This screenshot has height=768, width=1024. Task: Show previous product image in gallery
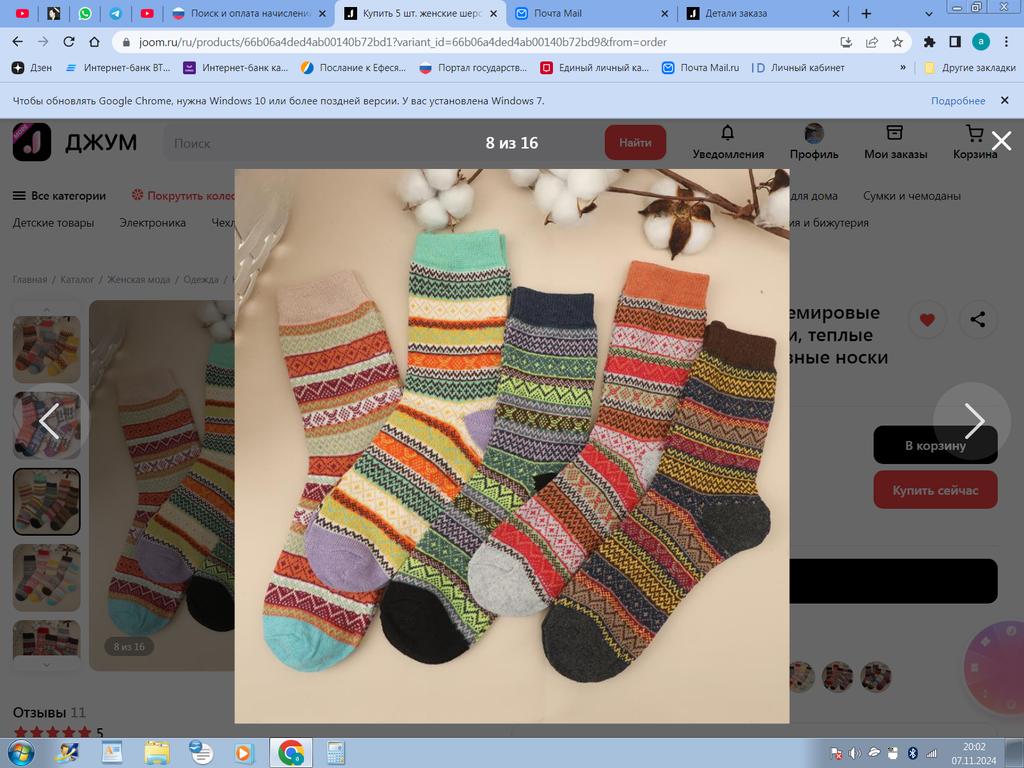coord(50,421)
